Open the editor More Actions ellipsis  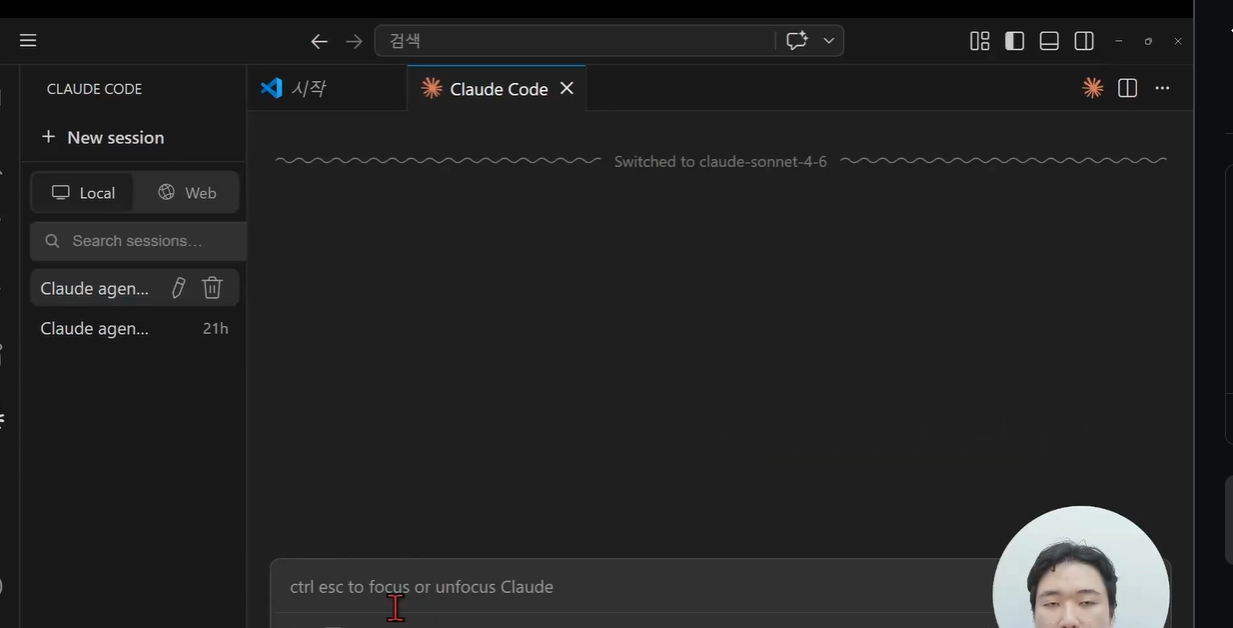tap(1162, 88)
